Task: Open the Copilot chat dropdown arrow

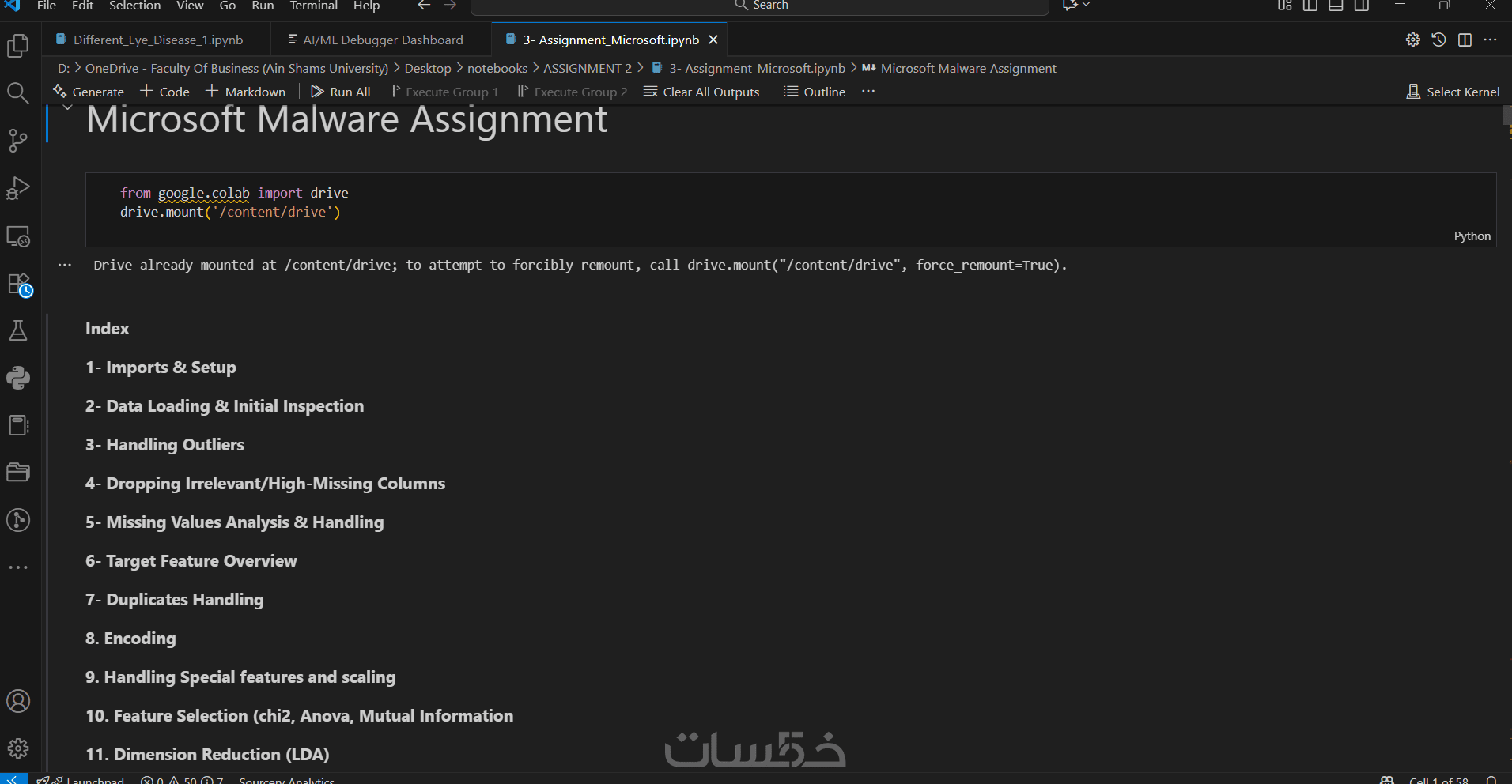Action: pos(1087,6)
